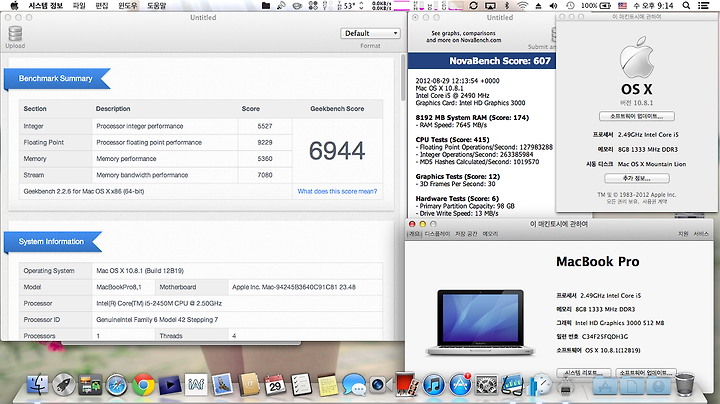This screenshot has height=404, width=720.
Task: Open the 파일 menu
Action: pyautogui.click(x=79, y=6)
